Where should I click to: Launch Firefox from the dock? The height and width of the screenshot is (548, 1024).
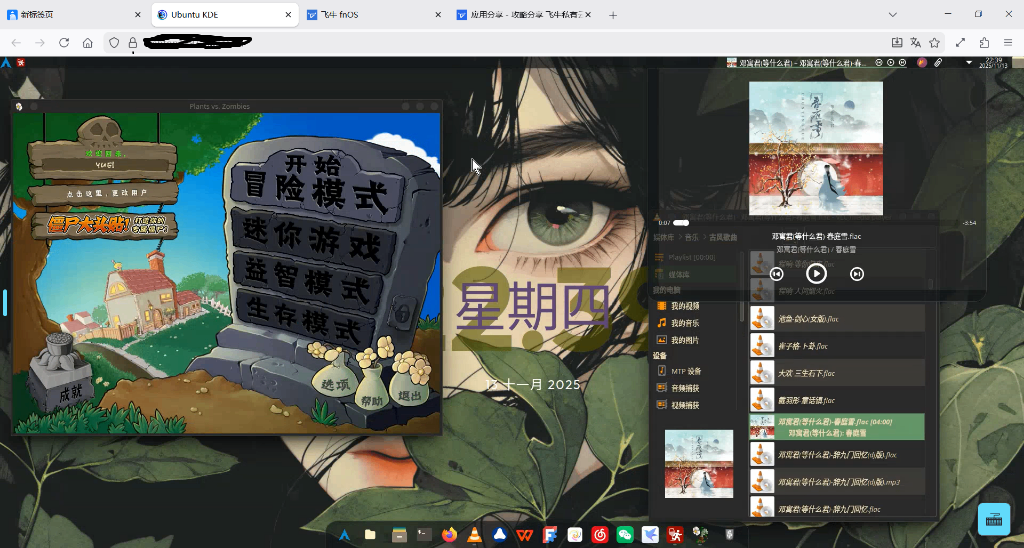[x=449, y=535]
